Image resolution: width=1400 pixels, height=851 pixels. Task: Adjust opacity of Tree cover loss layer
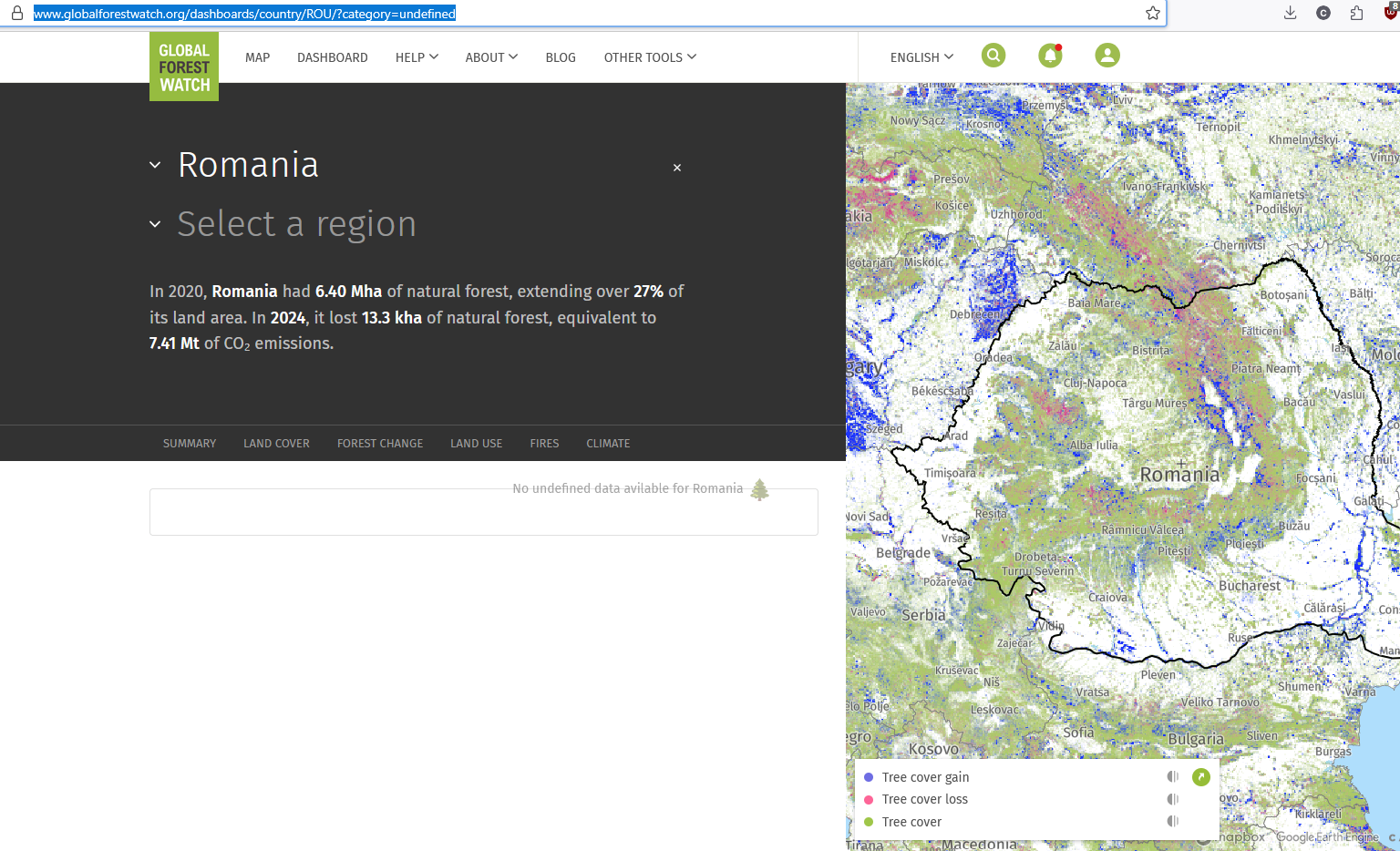1173,799
